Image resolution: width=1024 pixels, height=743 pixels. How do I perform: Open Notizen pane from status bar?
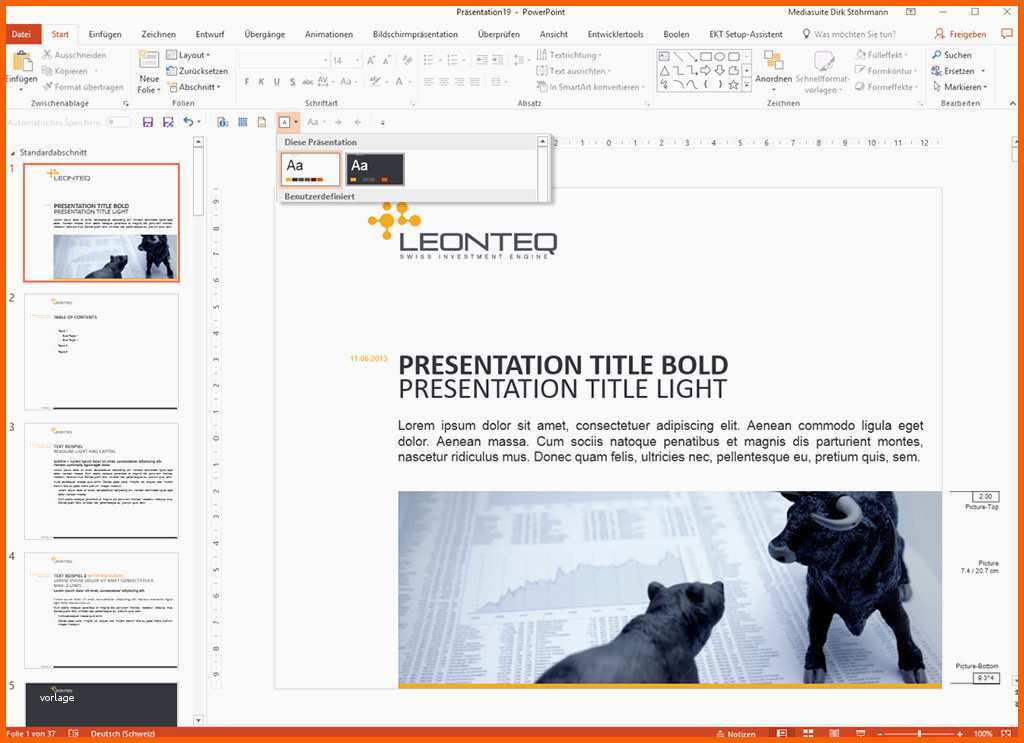coord(735,734)
